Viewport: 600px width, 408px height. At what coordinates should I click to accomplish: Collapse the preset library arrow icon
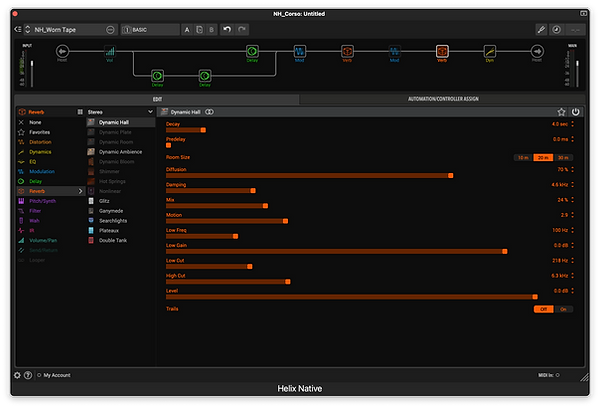(18, 29)
